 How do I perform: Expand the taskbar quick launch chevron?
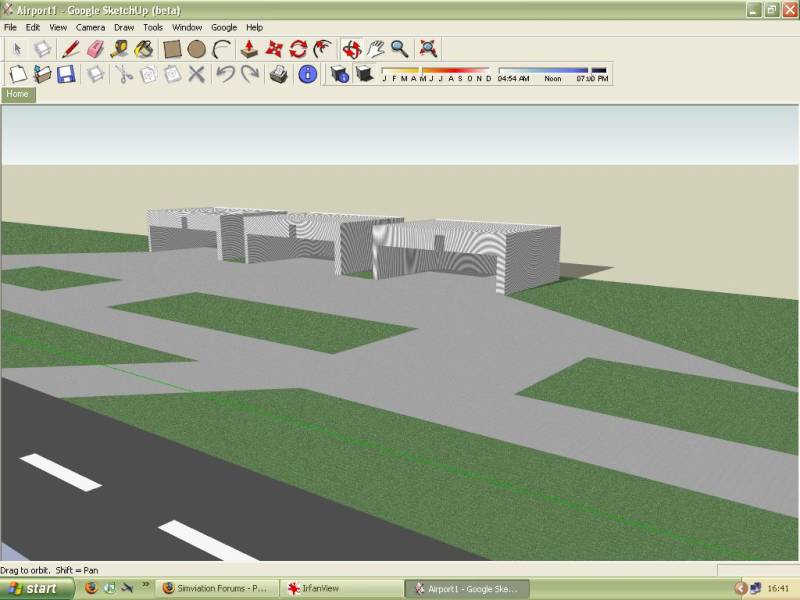pyautogui.click(x=146, y=586)
